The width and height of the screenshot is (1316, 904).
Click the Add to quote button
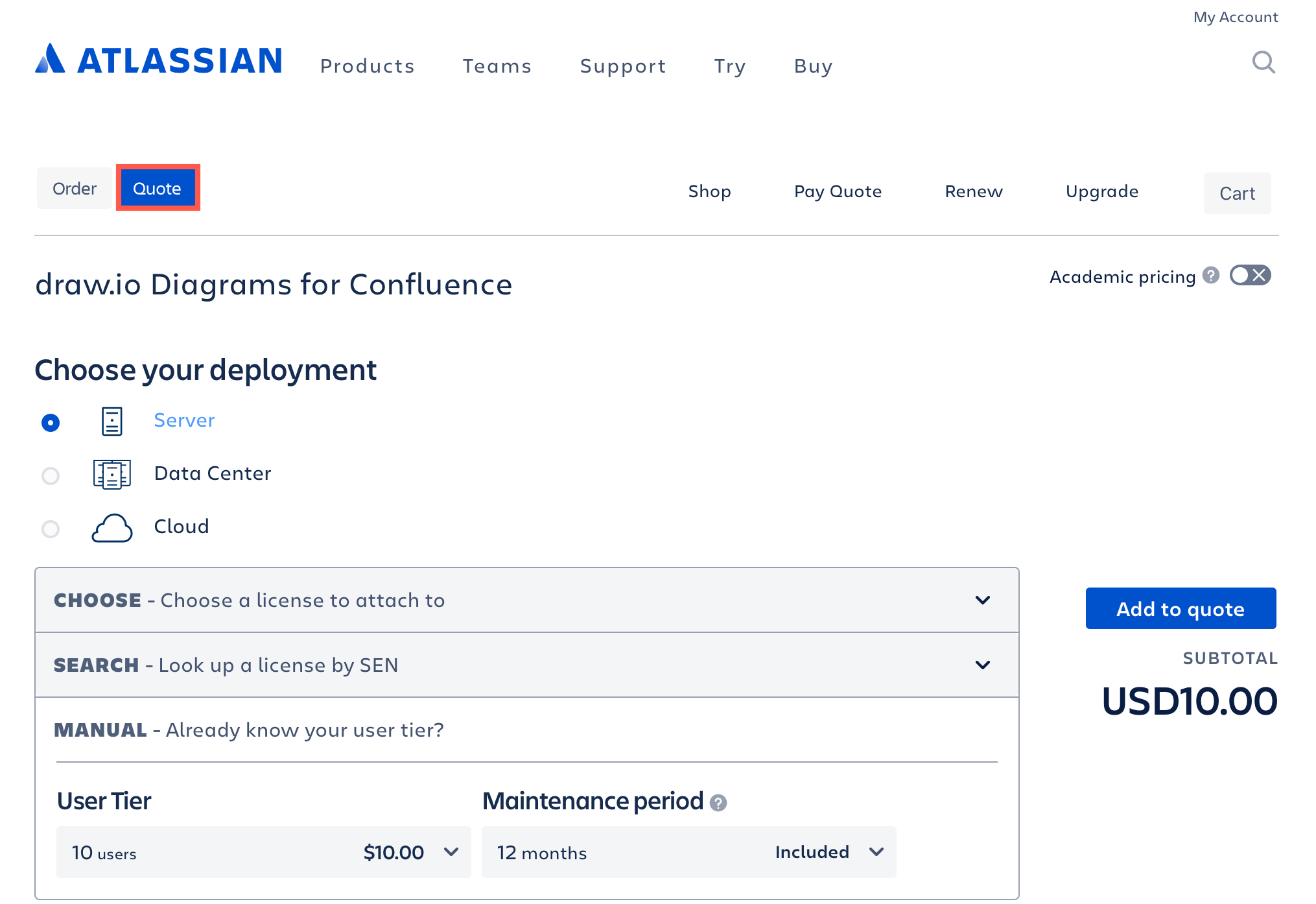coord(1180,608)
